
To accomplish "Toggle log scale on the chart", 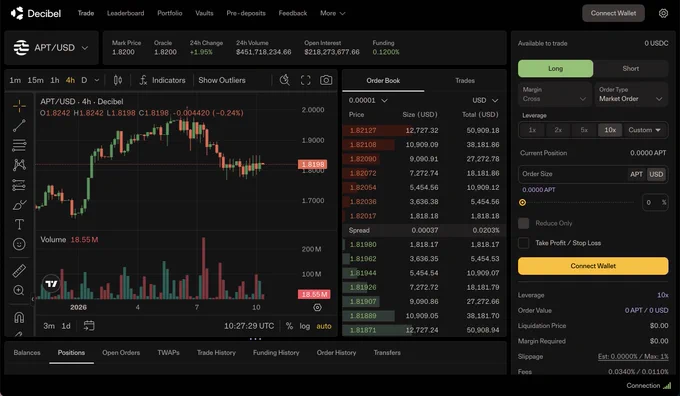I will [304, 326].
